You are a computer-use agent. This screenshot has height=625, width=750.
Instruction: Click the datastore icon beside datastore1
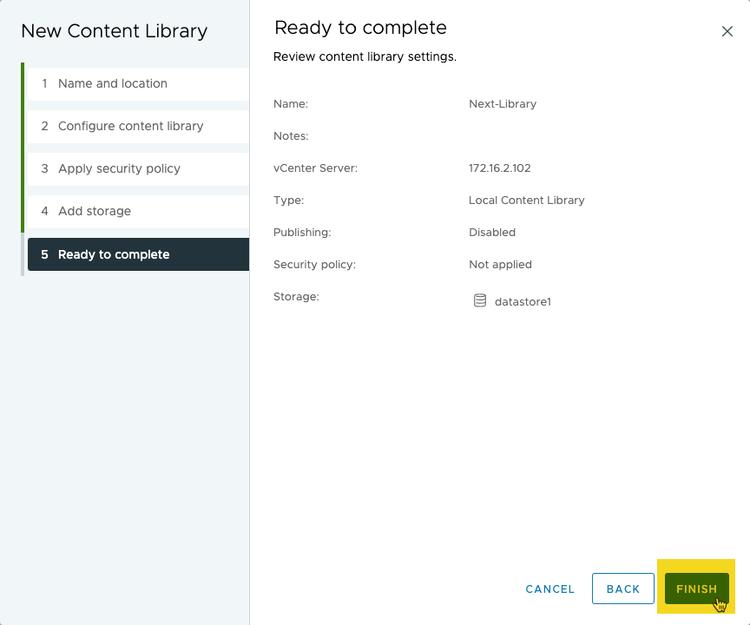480,301
